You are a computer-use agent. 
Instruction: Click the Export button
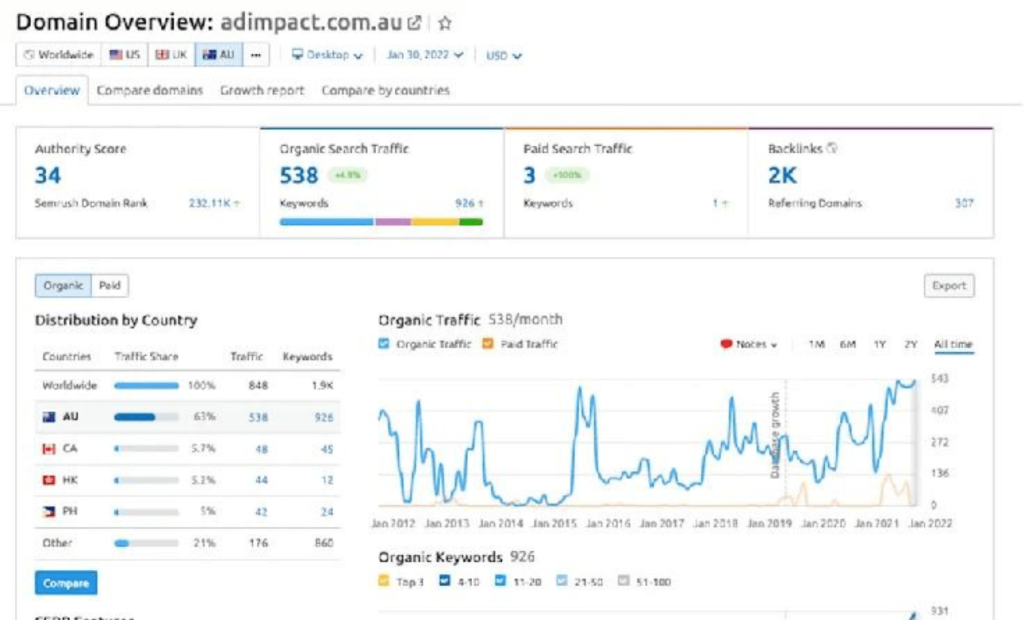[948, 286]
